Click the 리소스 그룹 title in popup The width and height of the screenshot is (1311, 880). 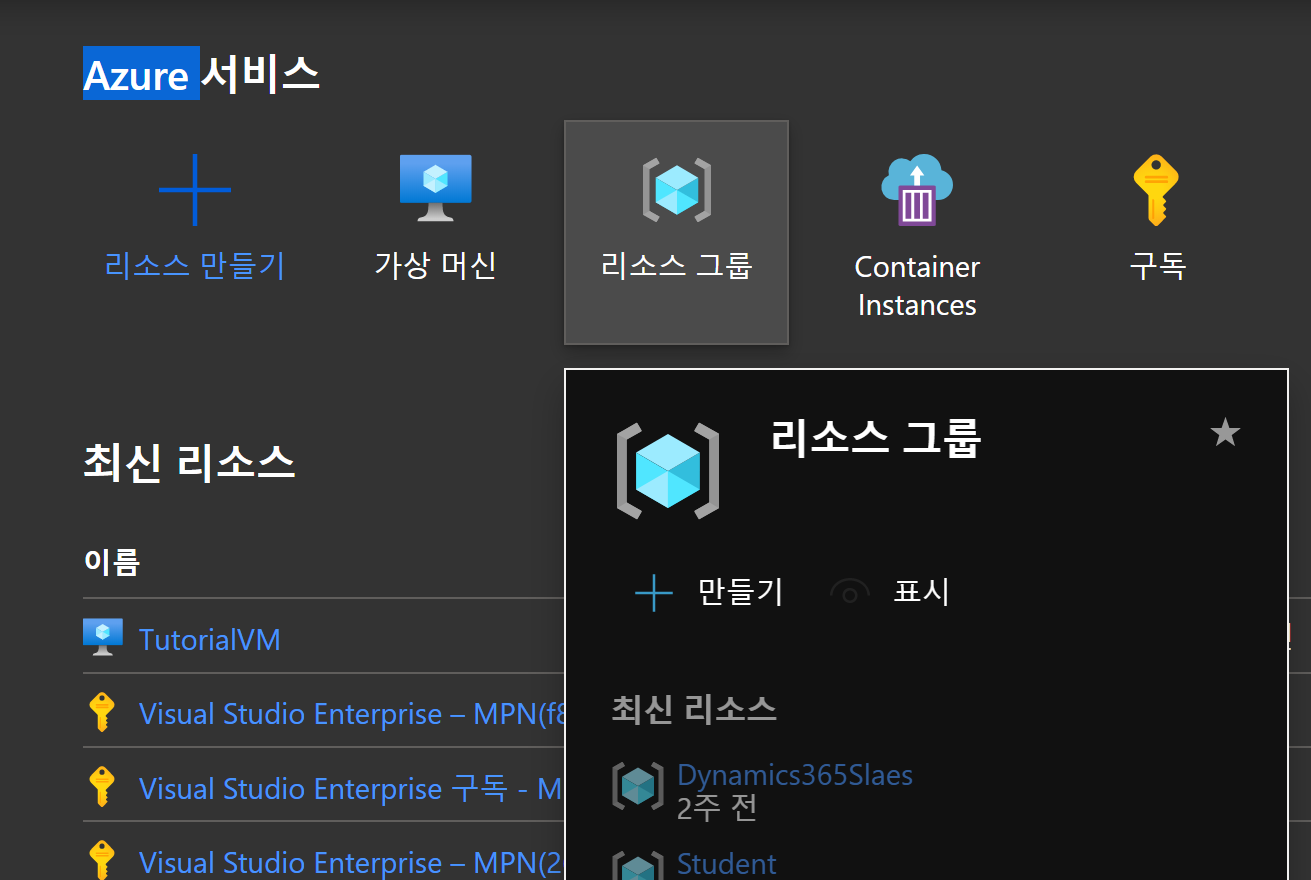(x=876, y=437)
